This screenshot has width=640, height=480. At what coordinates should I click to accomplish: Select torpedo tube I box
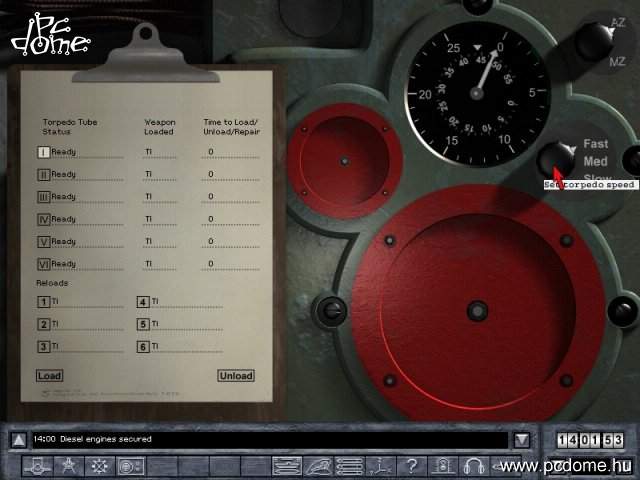43,152
